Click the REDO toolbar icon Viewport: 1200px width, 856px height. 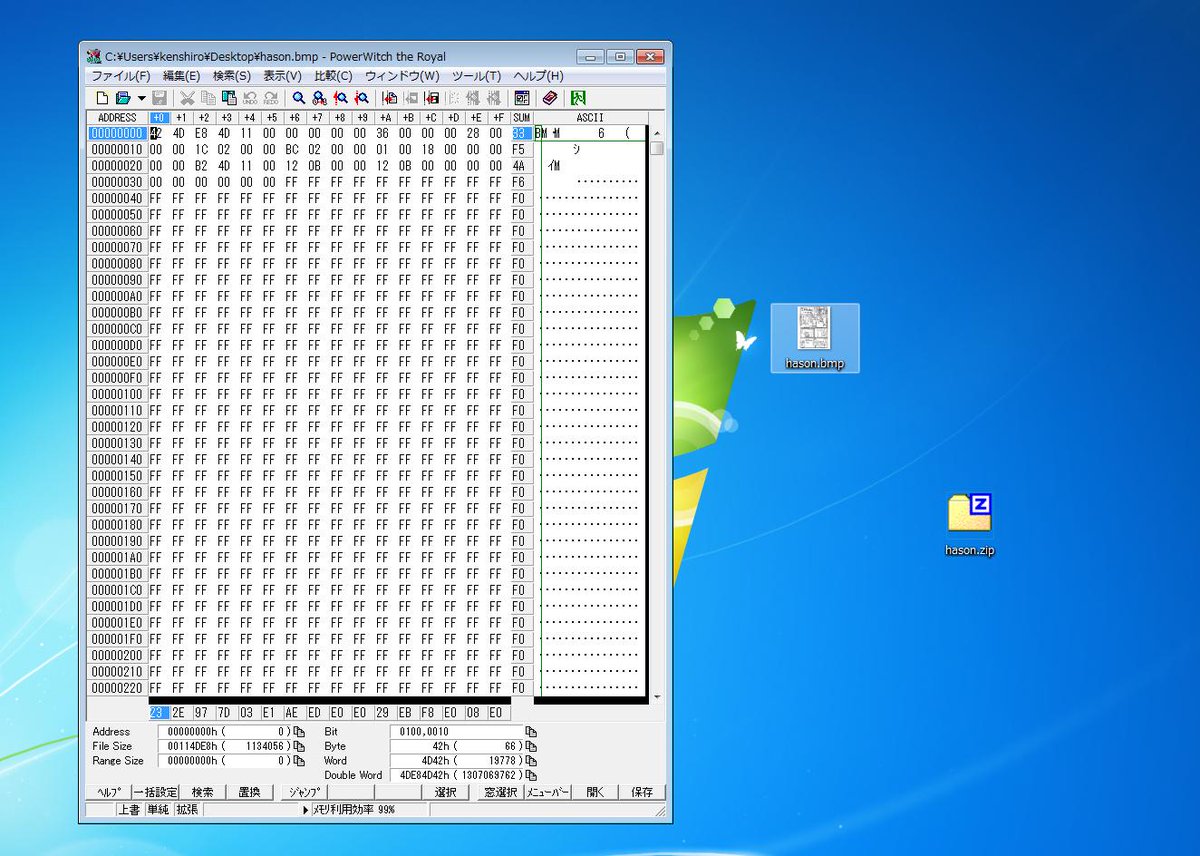270,98
